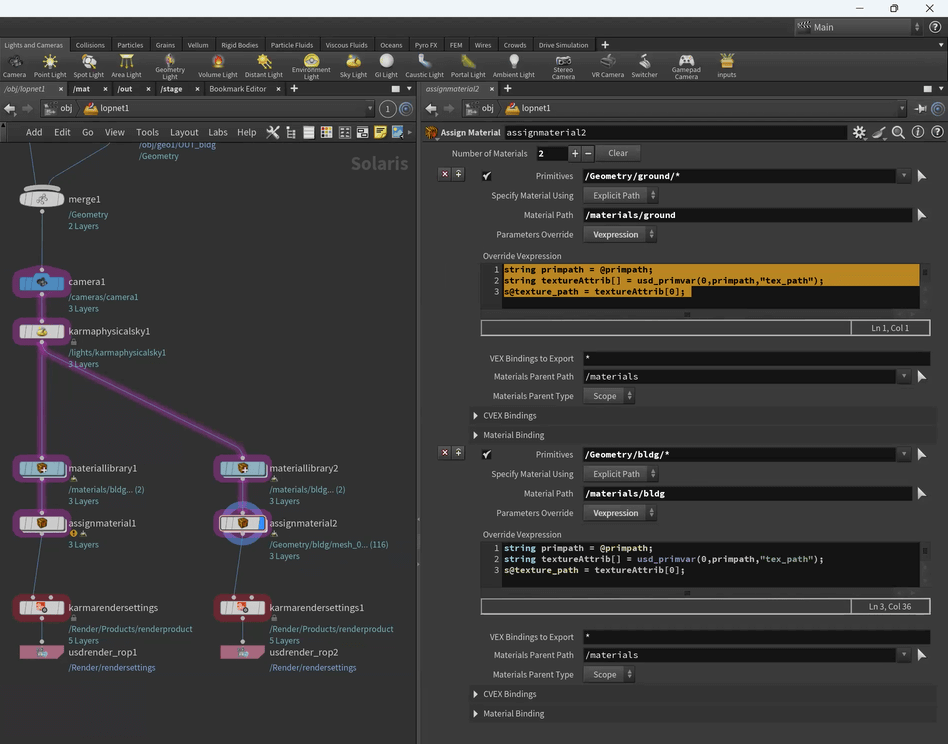This screenshot has width=948, height=744.
Task: Click the Gamepad Camera shelf tool
Action: point(686,65)
